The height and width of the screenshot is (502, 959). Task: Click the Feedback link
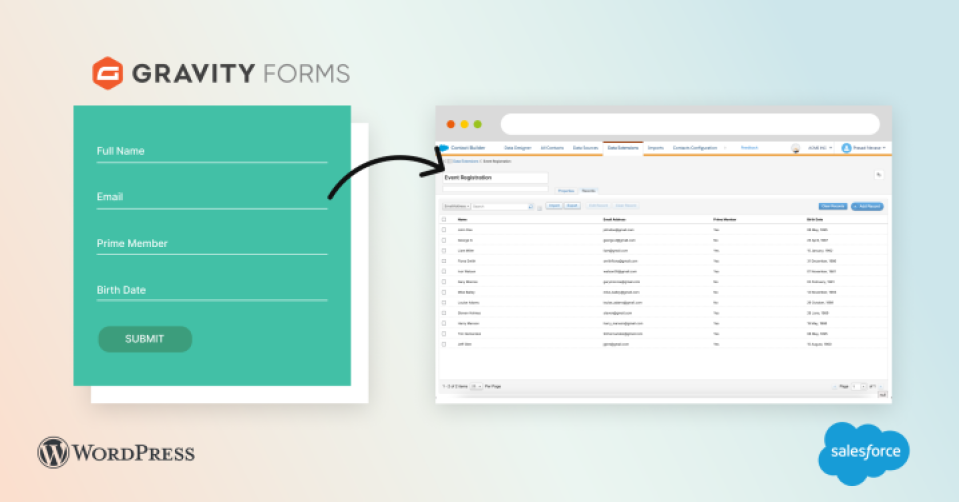pos(749,148)
